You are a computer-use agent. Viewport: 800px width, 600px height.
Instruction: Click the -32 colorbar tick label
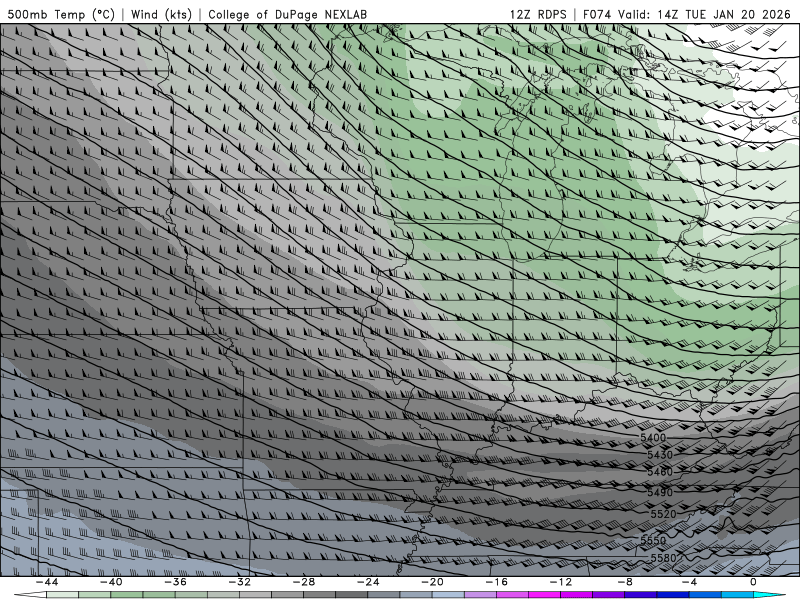[x=240, y=582]
